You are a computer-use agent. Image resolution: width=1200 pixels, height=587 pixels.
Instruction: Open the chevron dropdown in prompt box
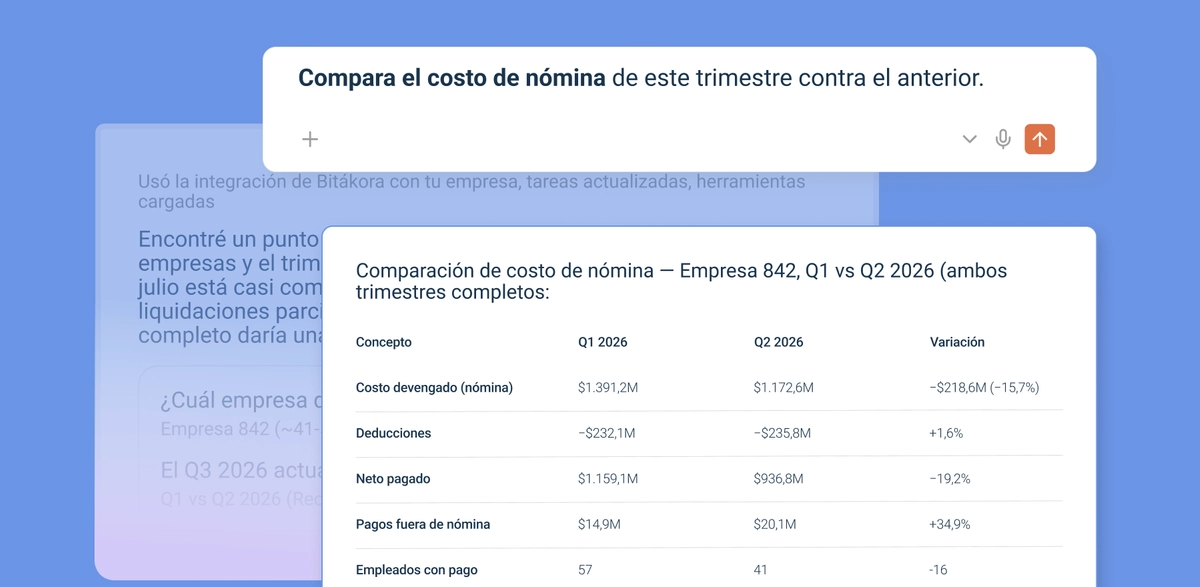[x=969, y=139]
